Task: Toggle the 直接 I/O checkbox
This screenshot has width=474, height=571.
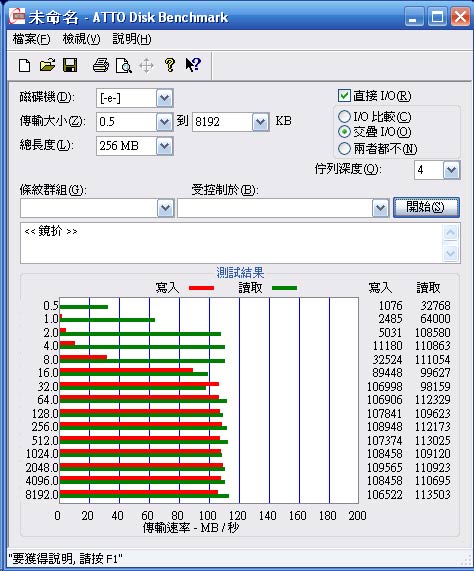Action: [344, 96]
